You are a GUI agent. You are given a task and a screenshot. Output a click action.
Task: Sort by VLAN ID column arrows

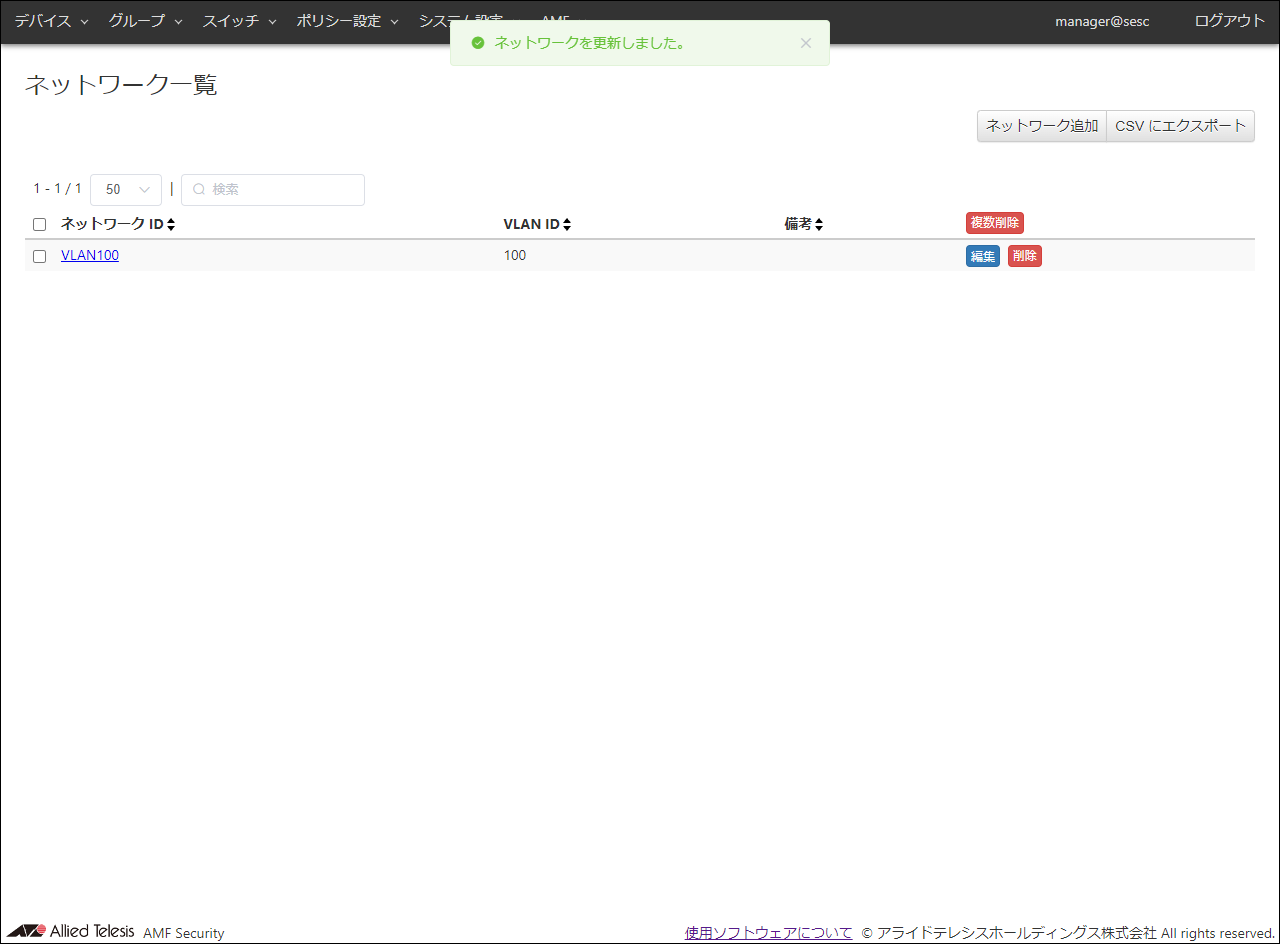point(567,225)
